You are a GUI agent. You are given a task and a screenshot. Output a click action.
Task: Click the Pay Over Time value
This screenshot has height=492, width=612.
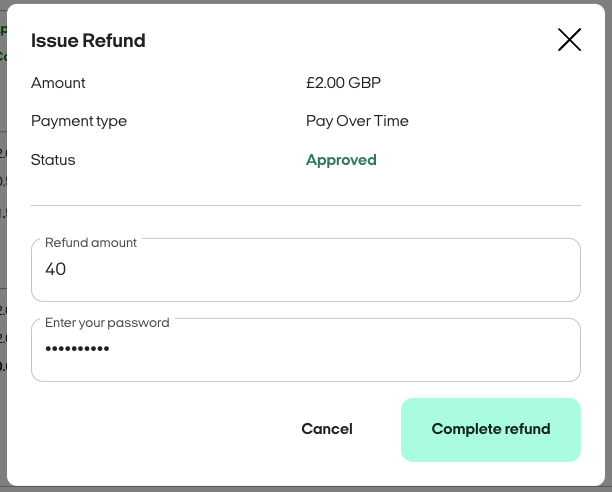point(357,121)
